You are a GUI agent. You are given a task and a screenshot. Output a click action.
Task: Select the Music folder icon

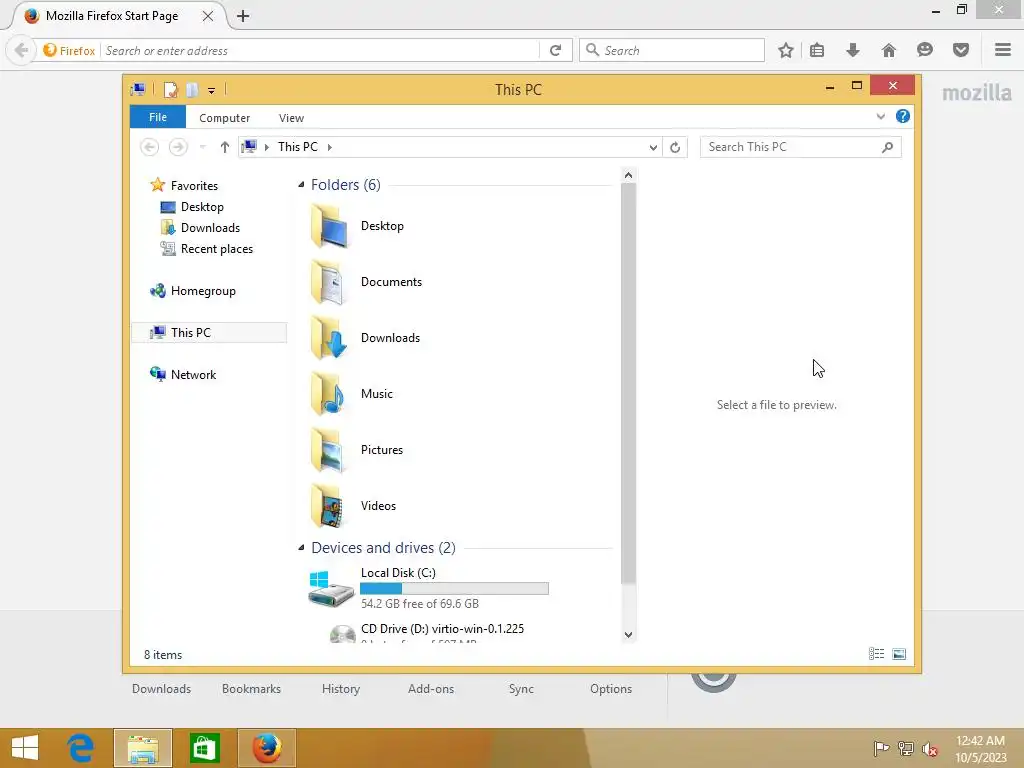click(328, 394)
